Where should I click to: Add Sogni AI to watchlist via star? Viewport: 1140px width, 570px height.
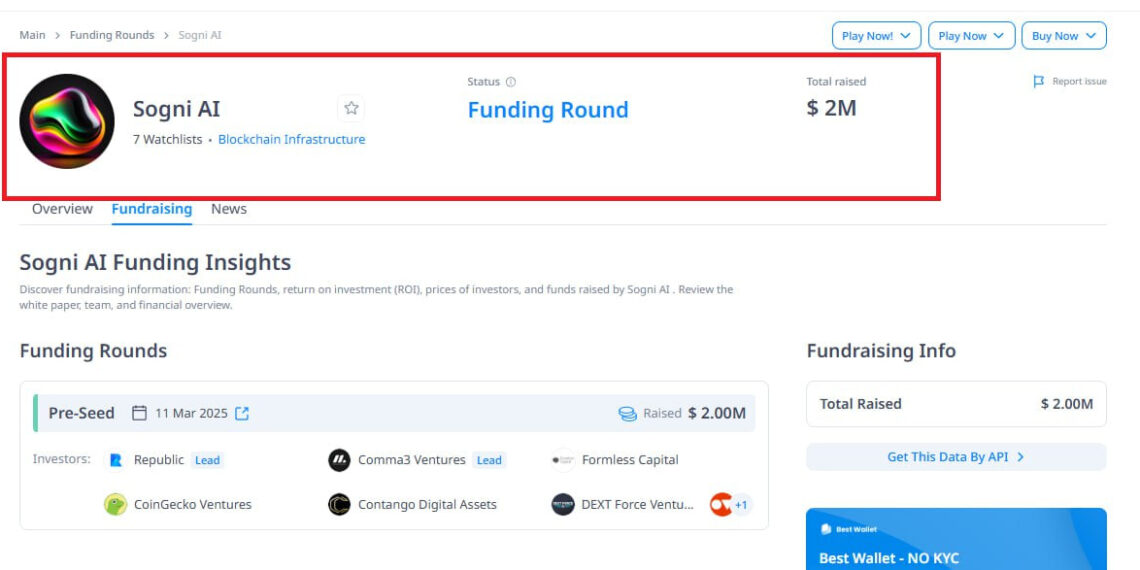coord(351,108)
